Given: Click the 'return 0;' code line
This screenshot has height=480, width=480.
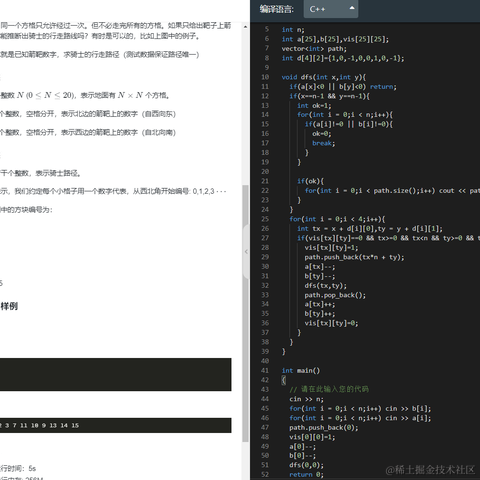Looking at the screenshot, I should pos(306,474).
